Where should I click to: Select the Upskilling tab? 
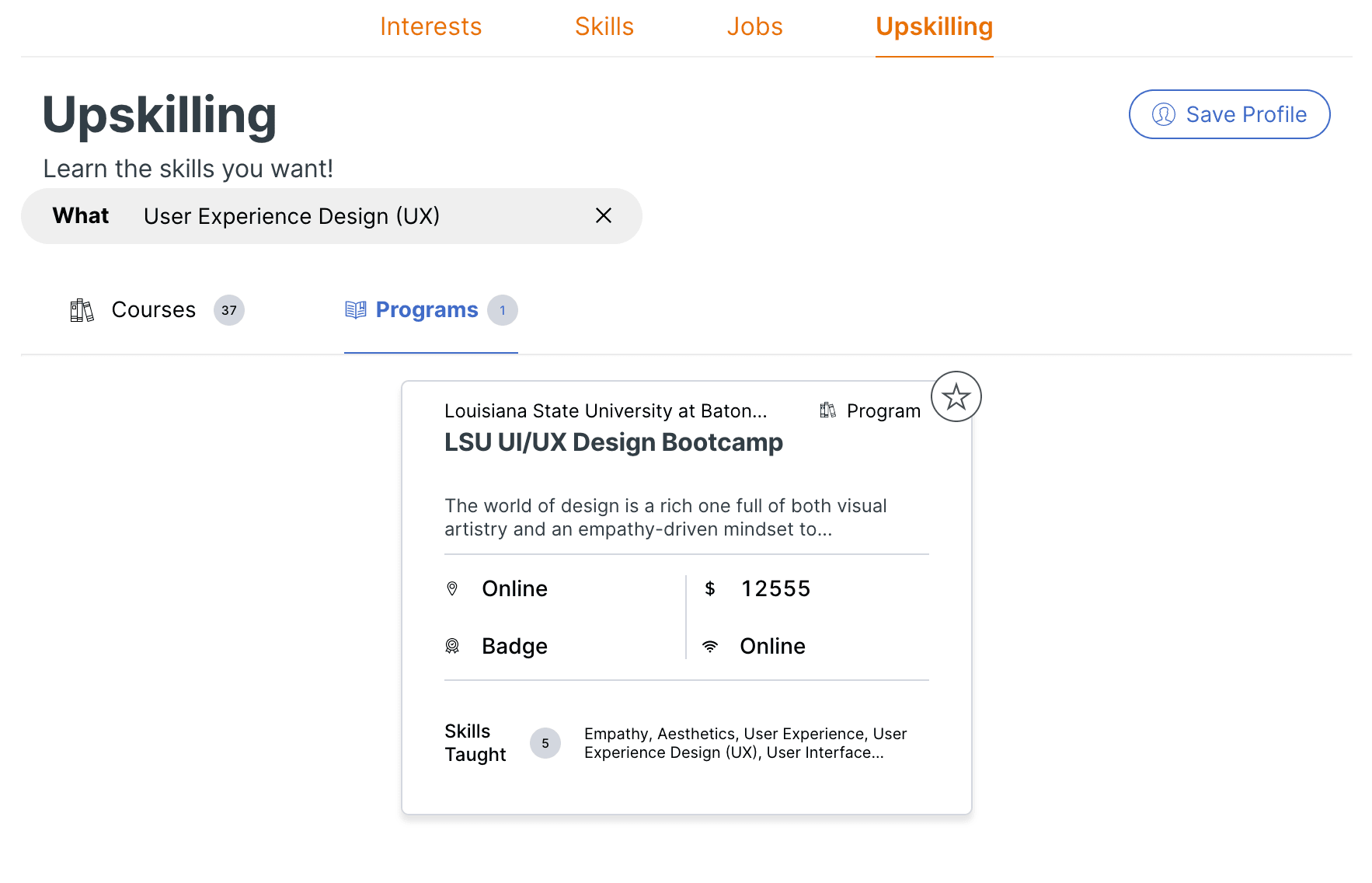[x=934, y=26]
